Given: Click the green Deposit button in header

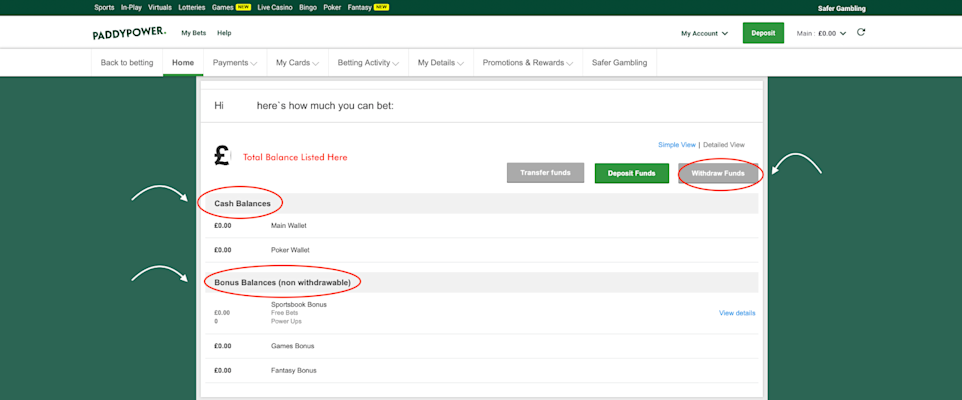Looking at the screenshot, I should (x=763, y=33).
